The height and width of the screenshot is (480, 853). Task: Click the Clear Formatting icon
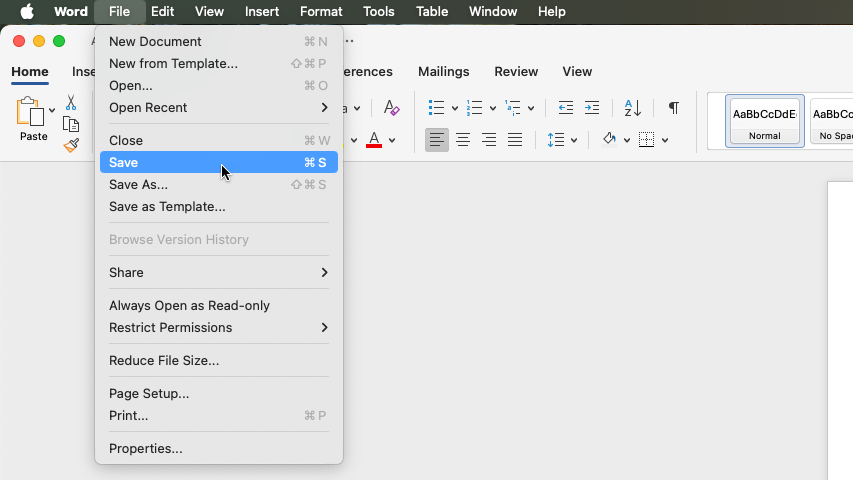click(x=392, y=108)
